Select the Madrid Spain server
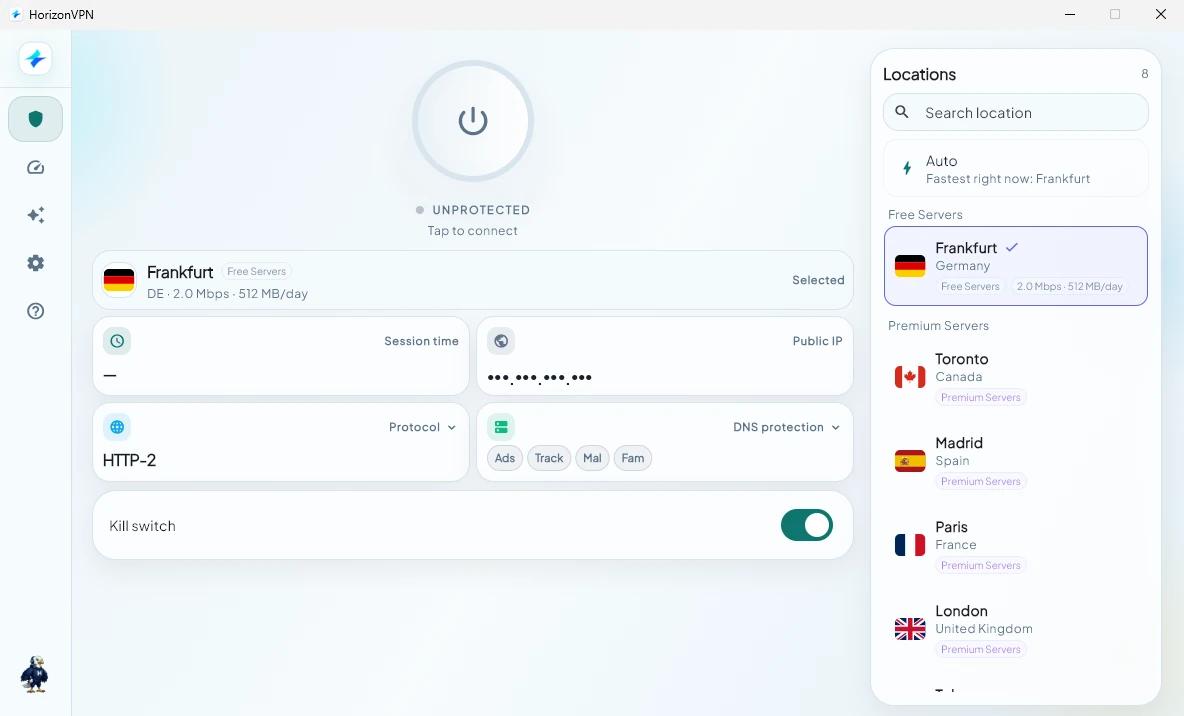The width and height of the screenshot is (1184, 716). (1016, 461)
